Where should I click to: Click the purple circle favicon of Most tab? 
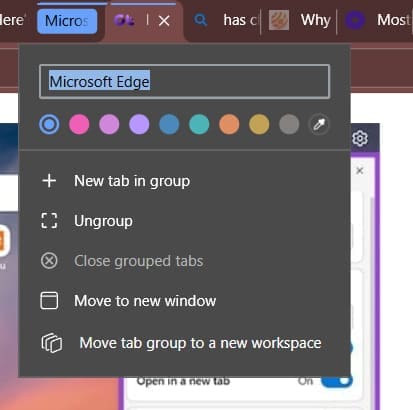[x=355, y=20]
